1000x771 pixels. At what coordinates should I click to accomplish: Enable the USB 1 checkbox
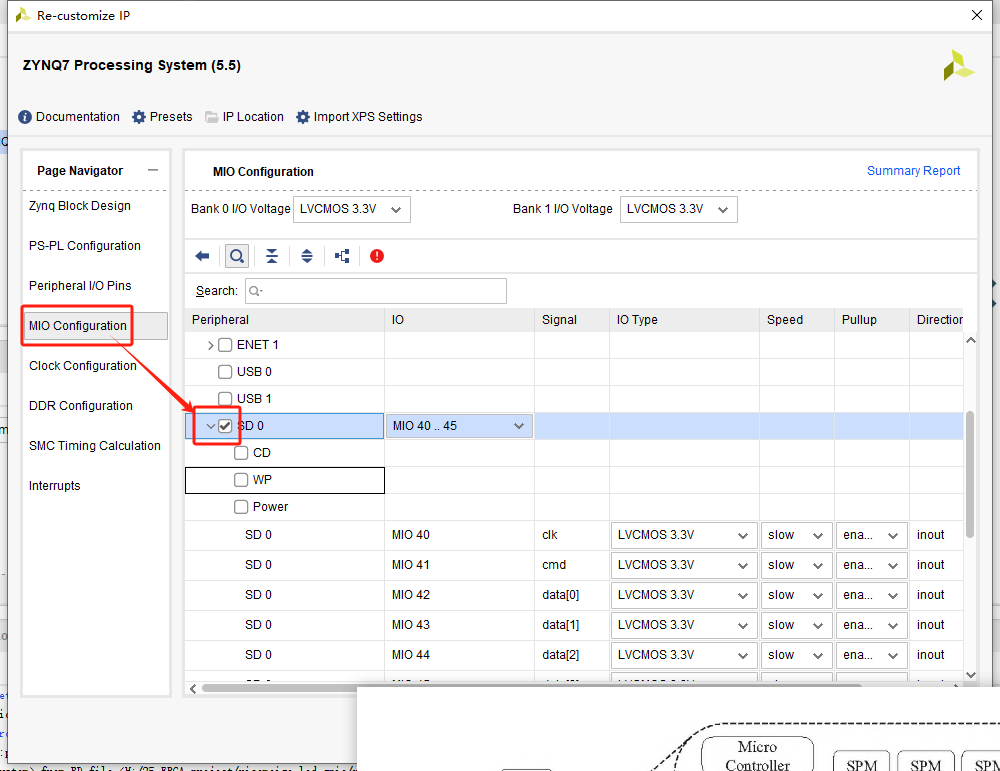(225, 399)
